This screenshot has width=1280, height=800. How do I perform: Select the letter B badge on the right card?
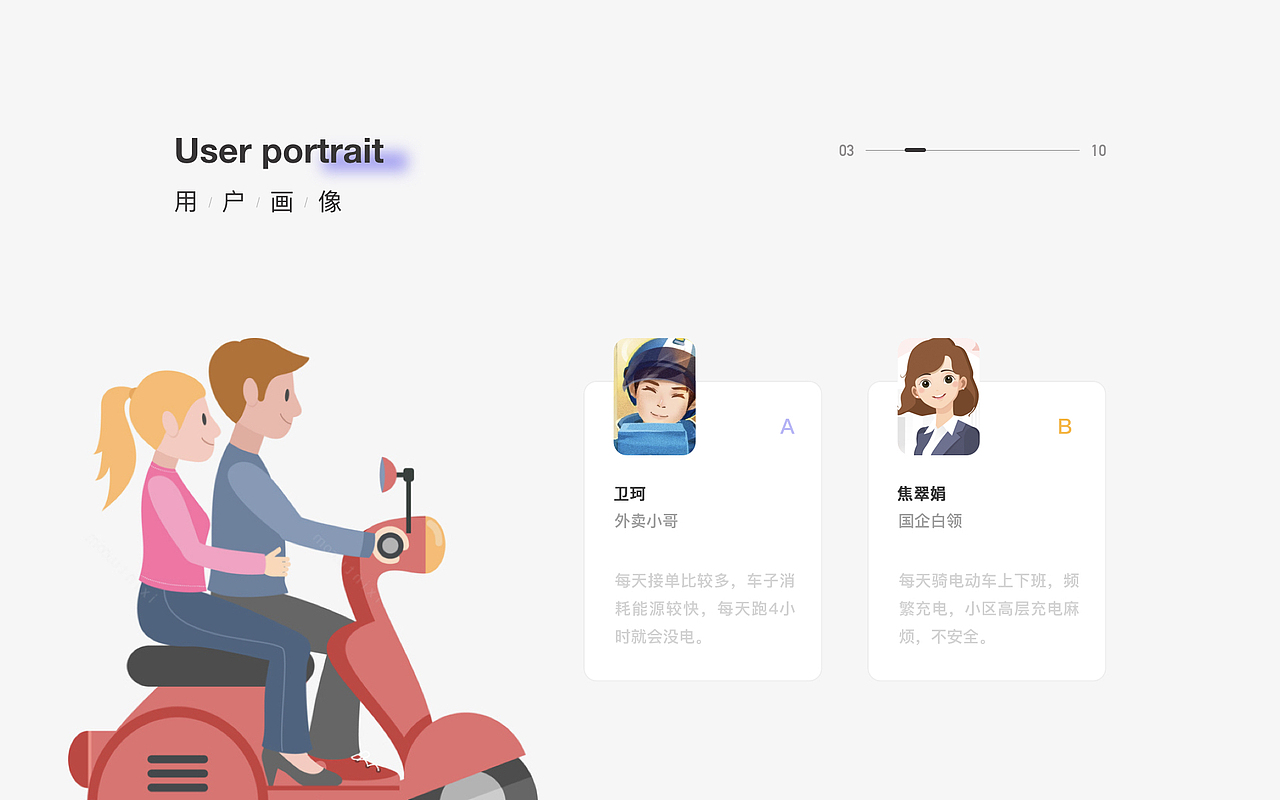coord(1065,426)
